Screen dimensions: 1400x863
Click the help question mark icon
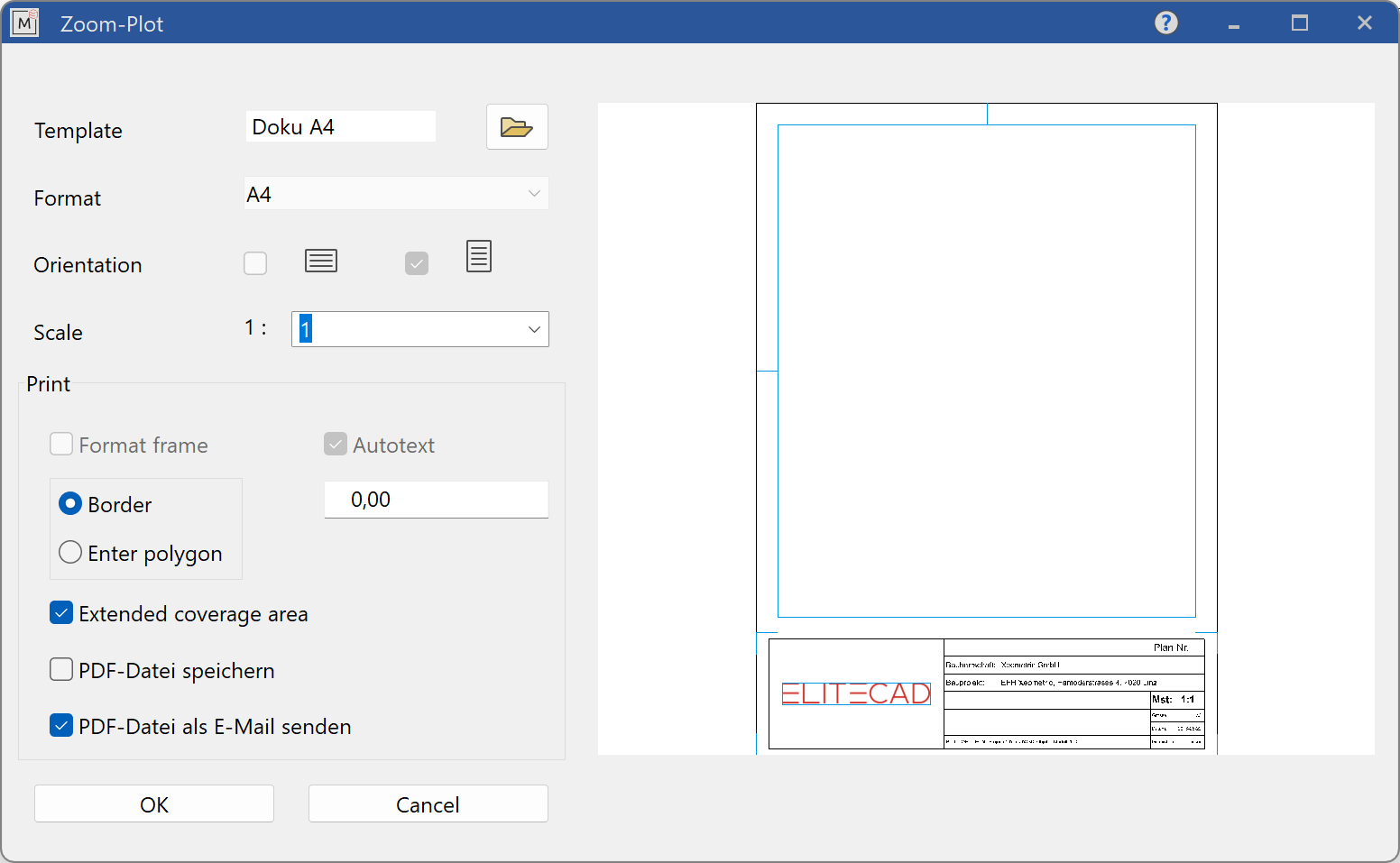click(1166, 23)
